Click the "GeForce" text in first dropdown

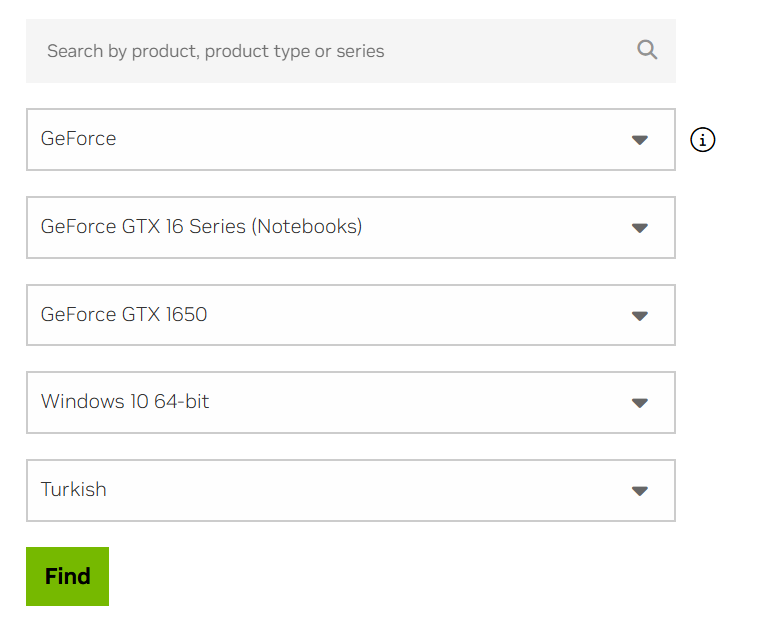(x=78, y=139)
